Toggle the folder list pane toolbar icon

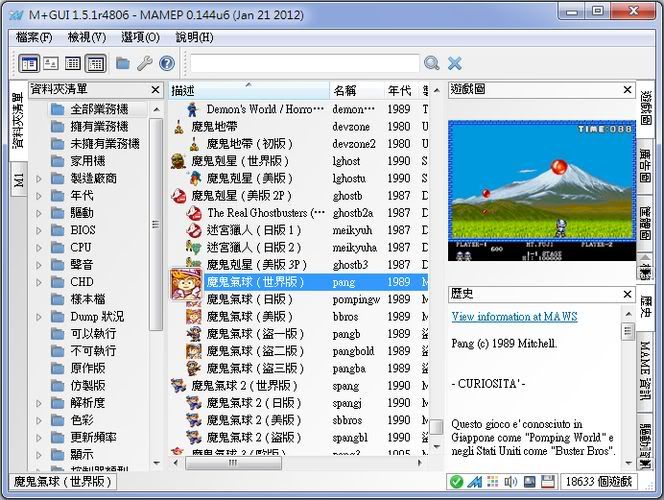pyautogui.click(x=29, y=64)
